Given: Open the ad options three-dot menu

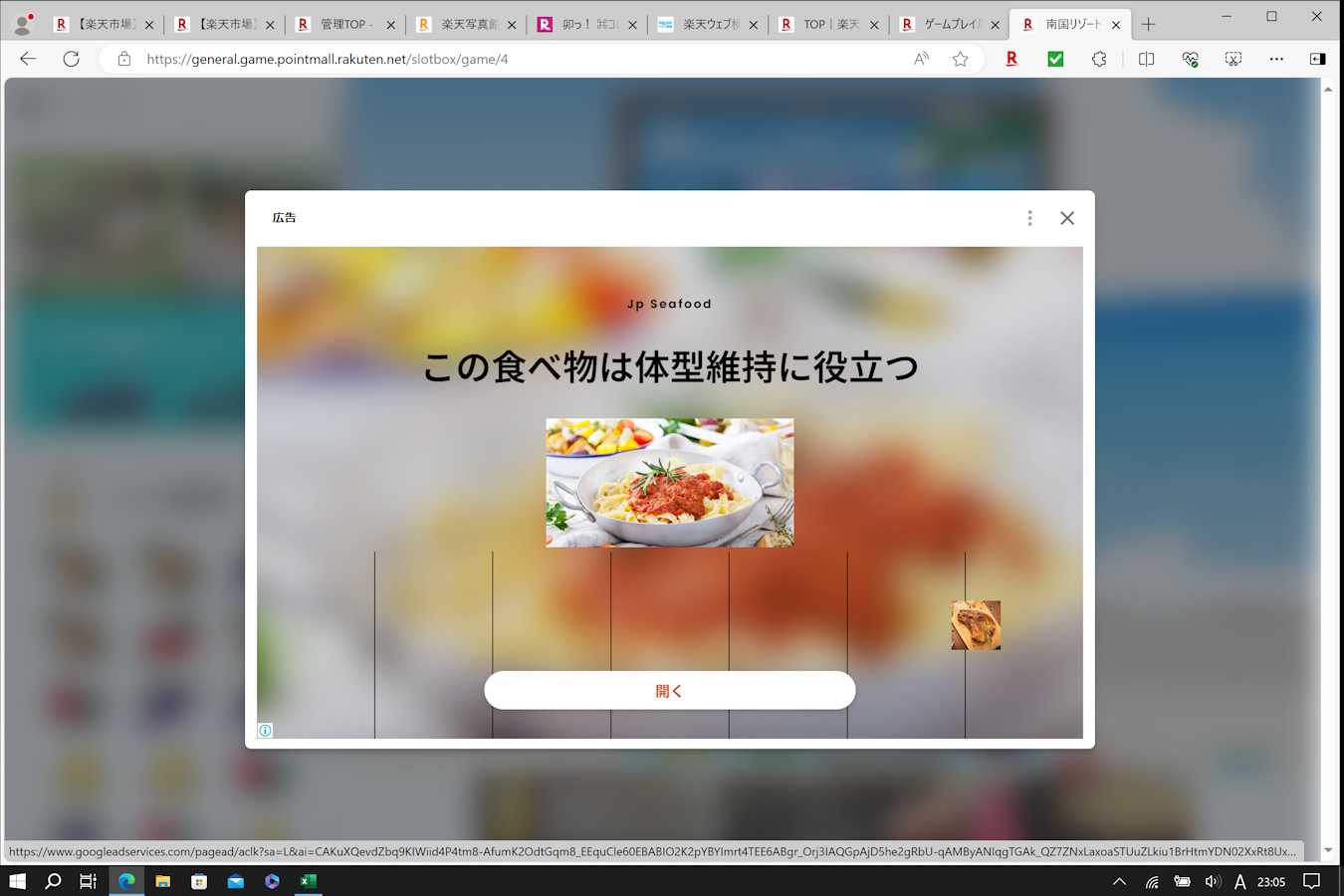Looking at the screenshot, I should [1029, 218].
